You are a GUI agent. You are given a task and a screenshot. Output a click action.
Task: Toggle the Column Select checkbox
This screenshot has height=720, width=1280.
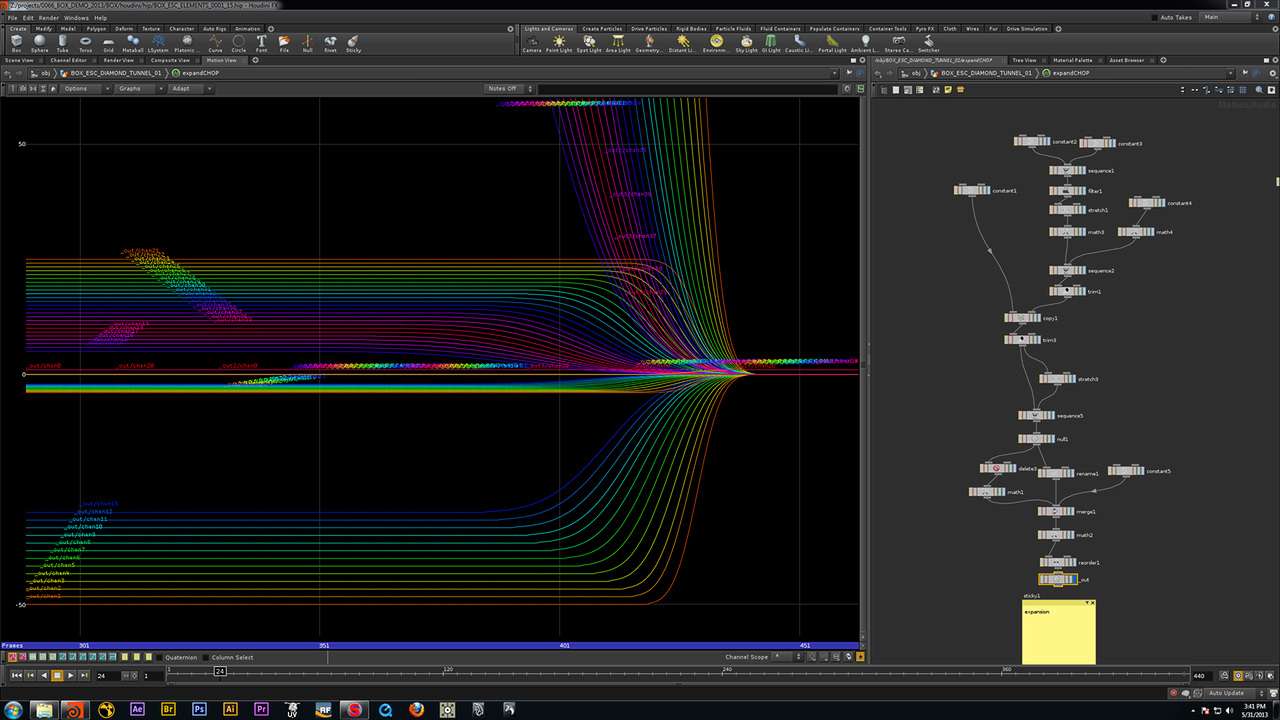206,657
